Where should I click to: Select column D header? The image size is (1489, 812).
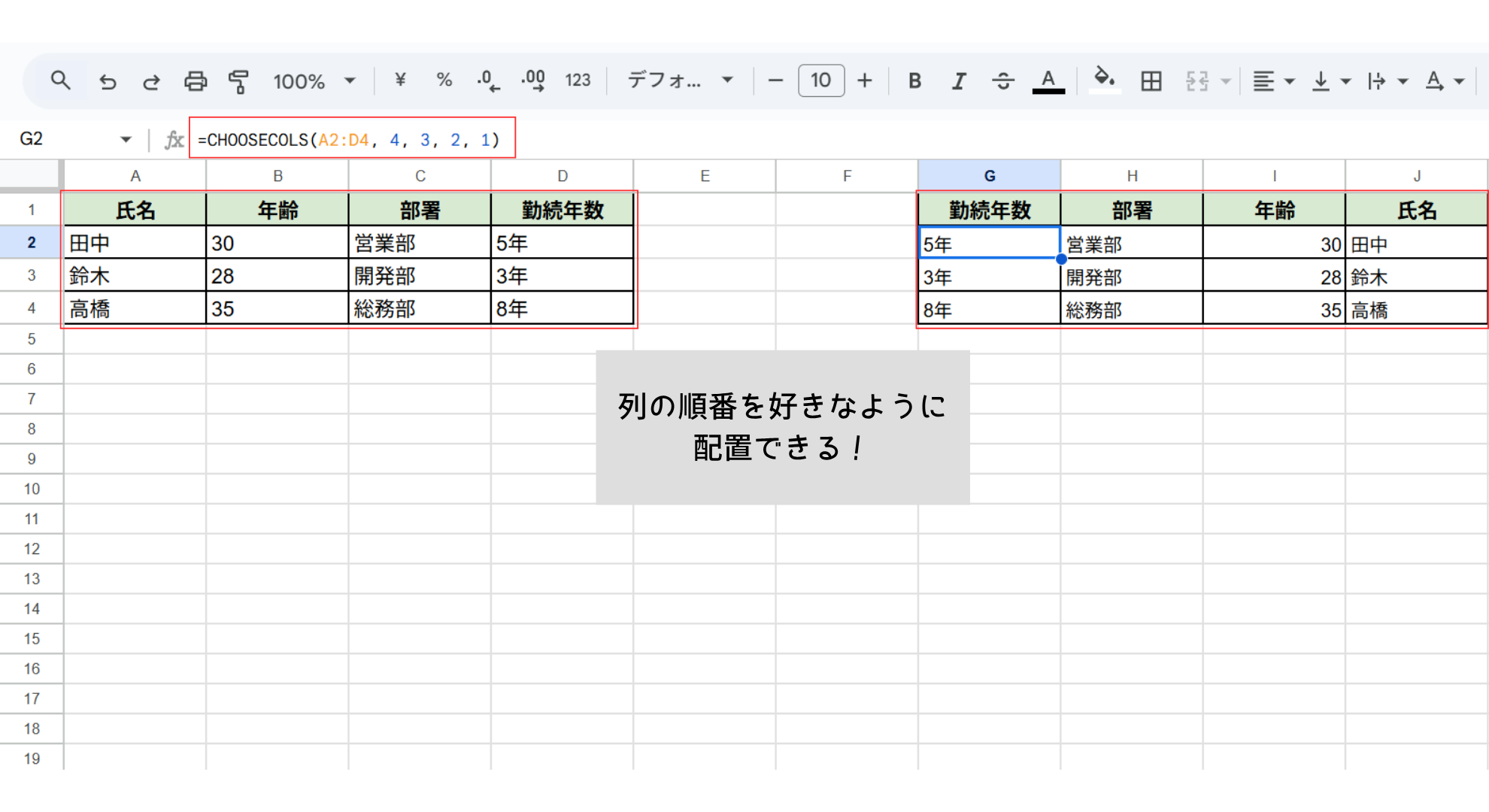click(x=563, y=176)
